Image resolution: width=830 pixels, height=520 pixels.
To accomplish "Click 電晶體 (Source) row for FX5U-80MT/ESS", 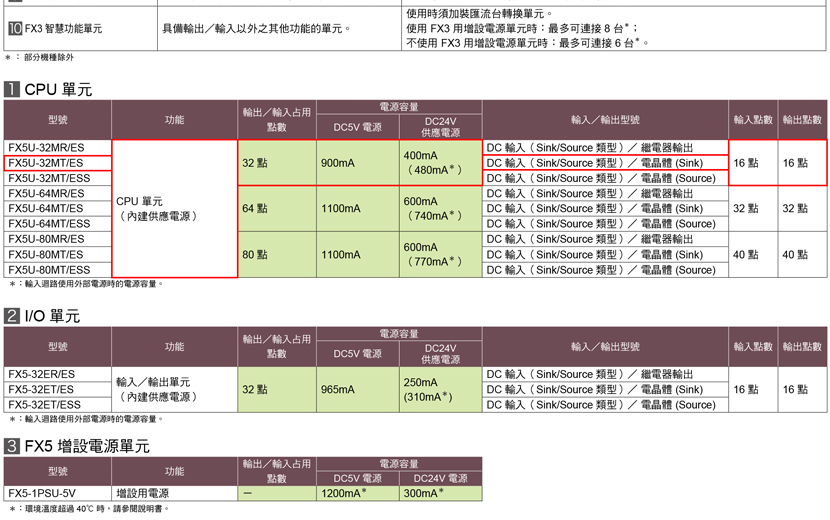I will pos(605,270).
